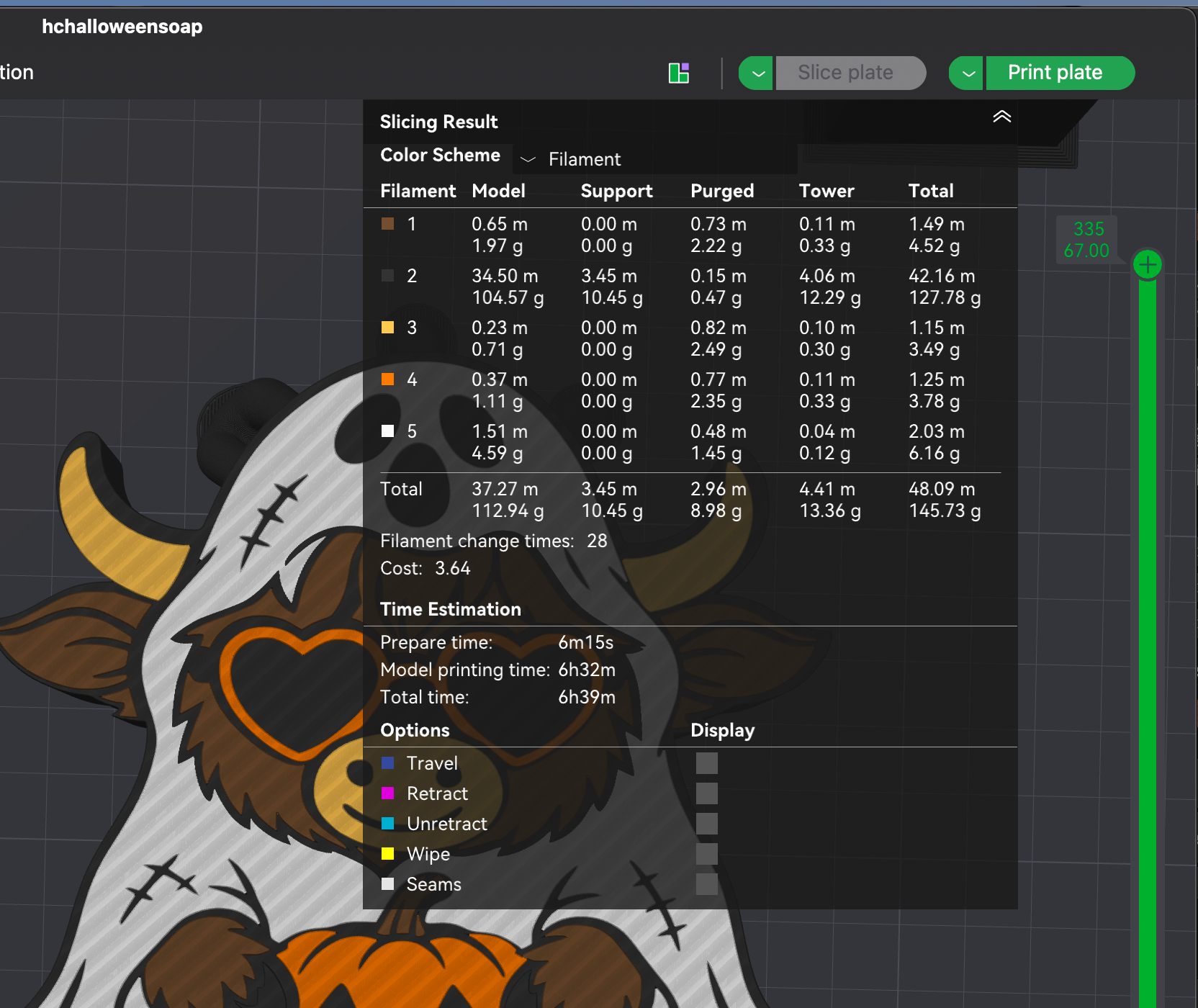Click the brown swatch for filament 1

click(x=387, y=224)
